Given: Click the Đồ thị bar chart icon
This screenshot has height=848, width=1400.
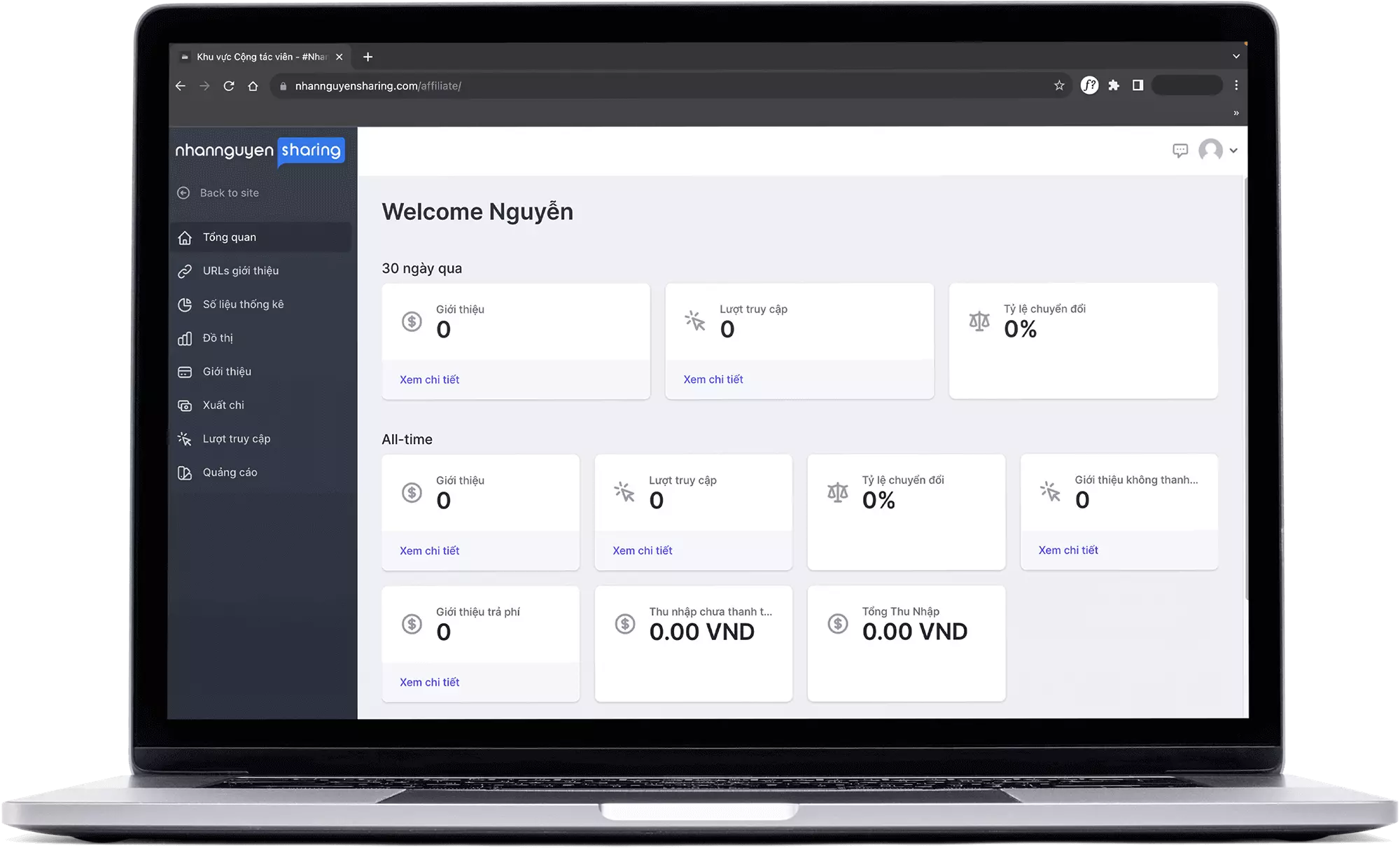Looking at the screenshot, I should (185, 338).
